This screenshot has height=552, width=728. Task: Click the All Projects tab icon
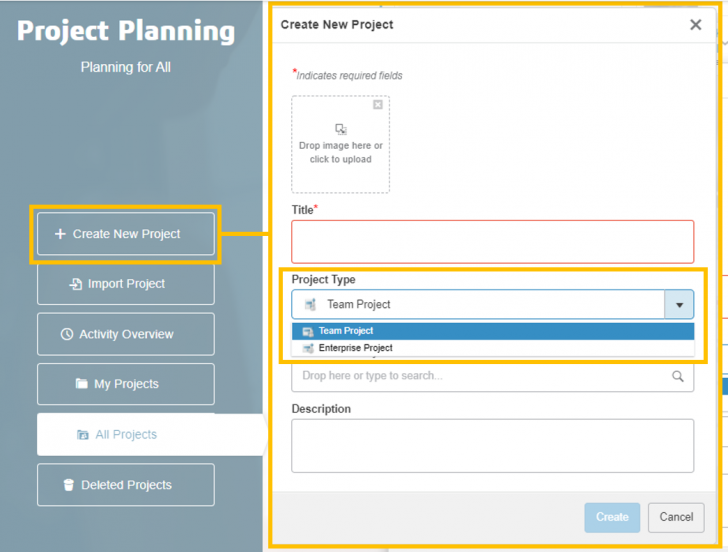[83, 435]
